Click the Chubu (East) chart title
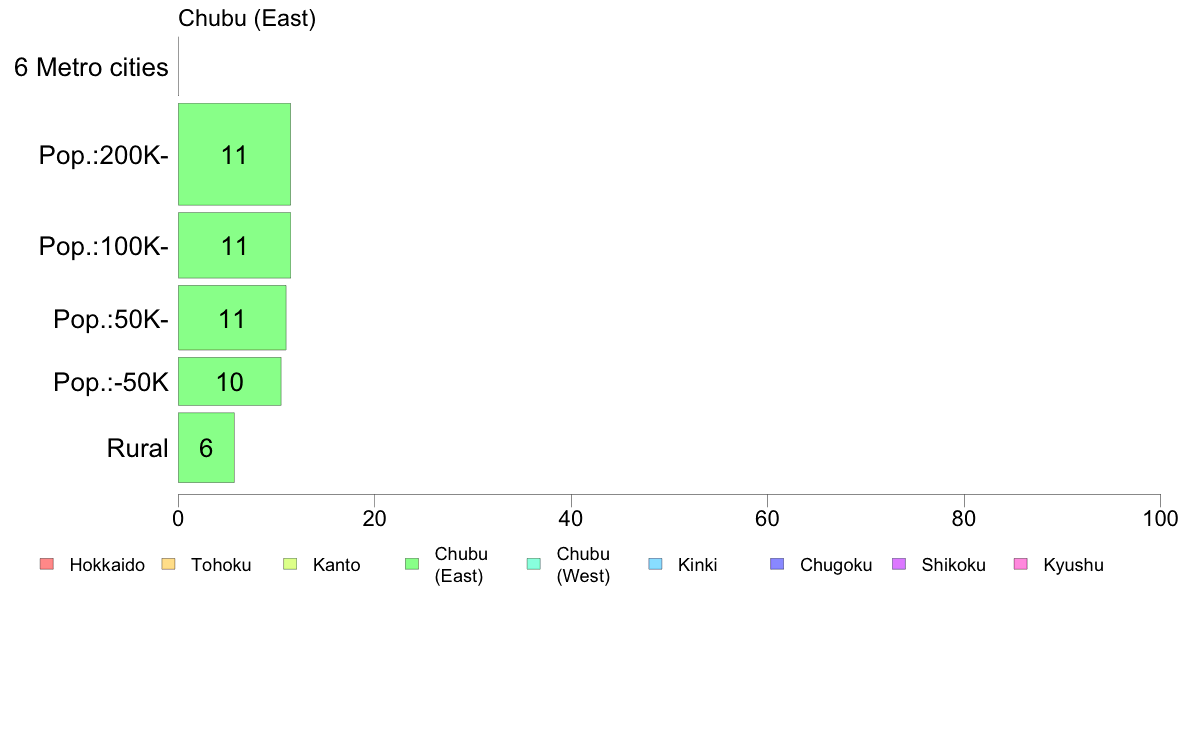 point(247,18)
